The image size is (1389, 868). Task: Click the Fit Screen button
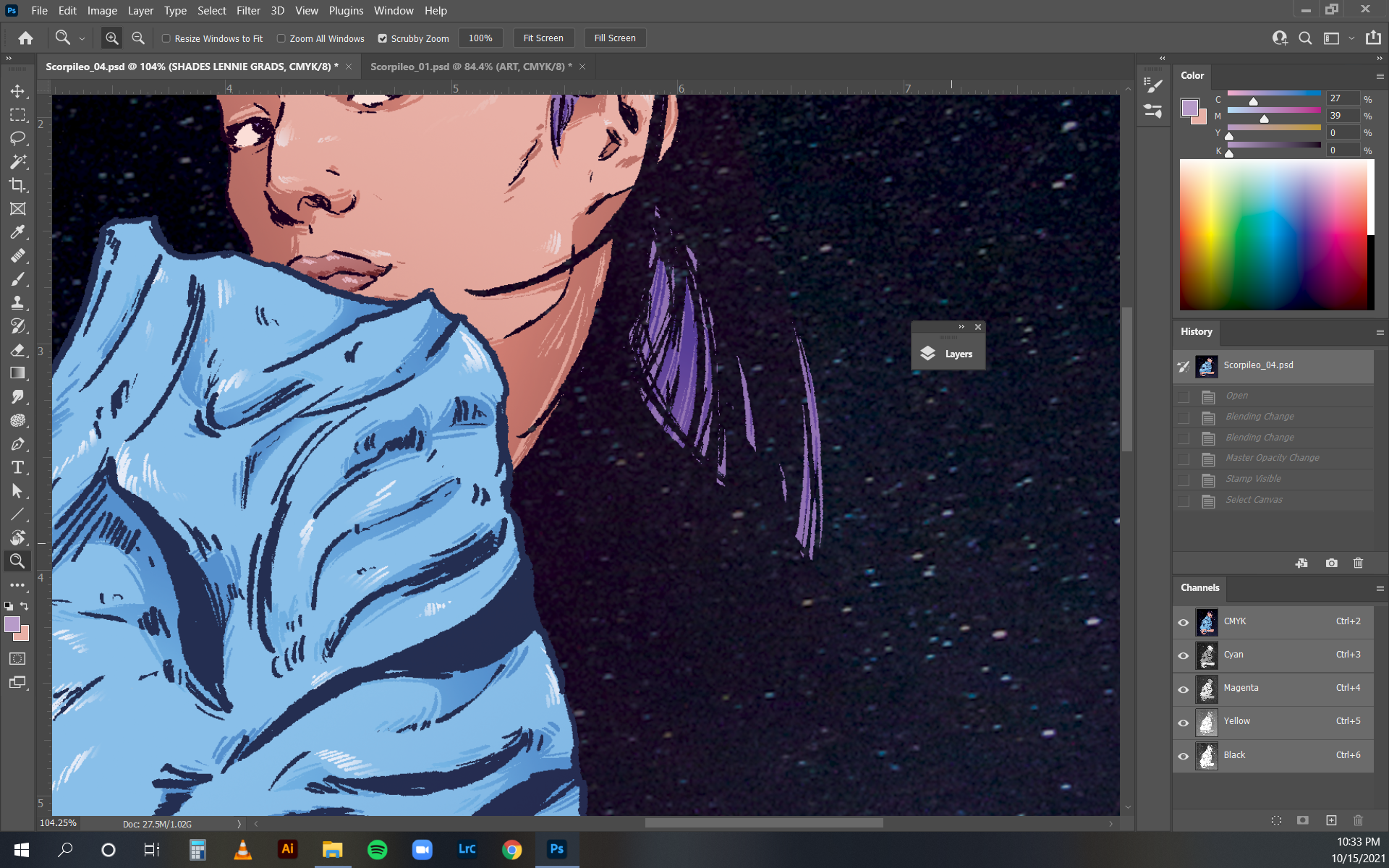(x=543, y=38)
